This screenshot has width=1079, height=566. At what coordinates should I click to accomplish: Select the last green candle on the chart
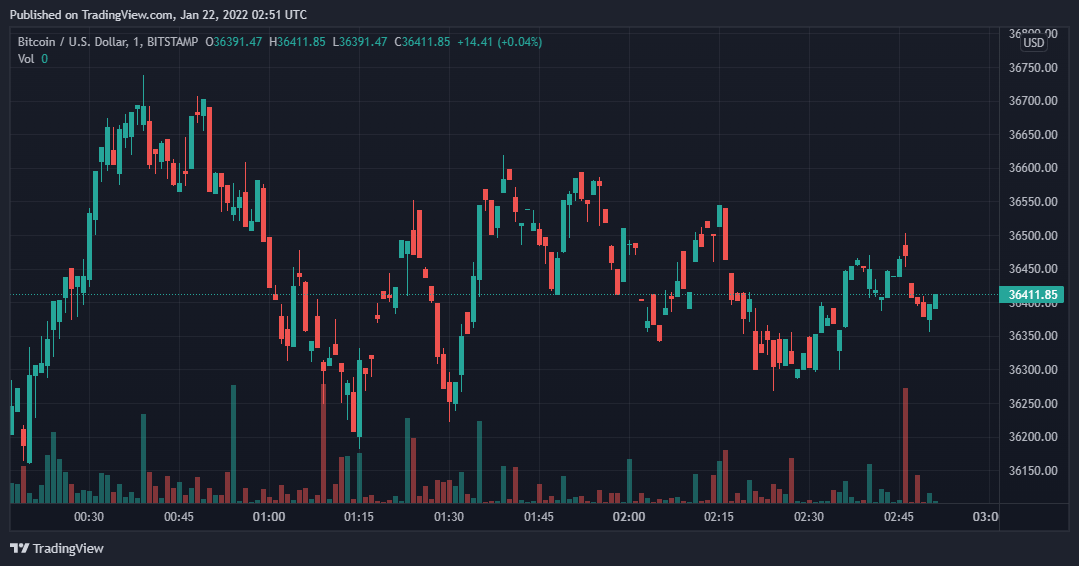tap(935, 301)
